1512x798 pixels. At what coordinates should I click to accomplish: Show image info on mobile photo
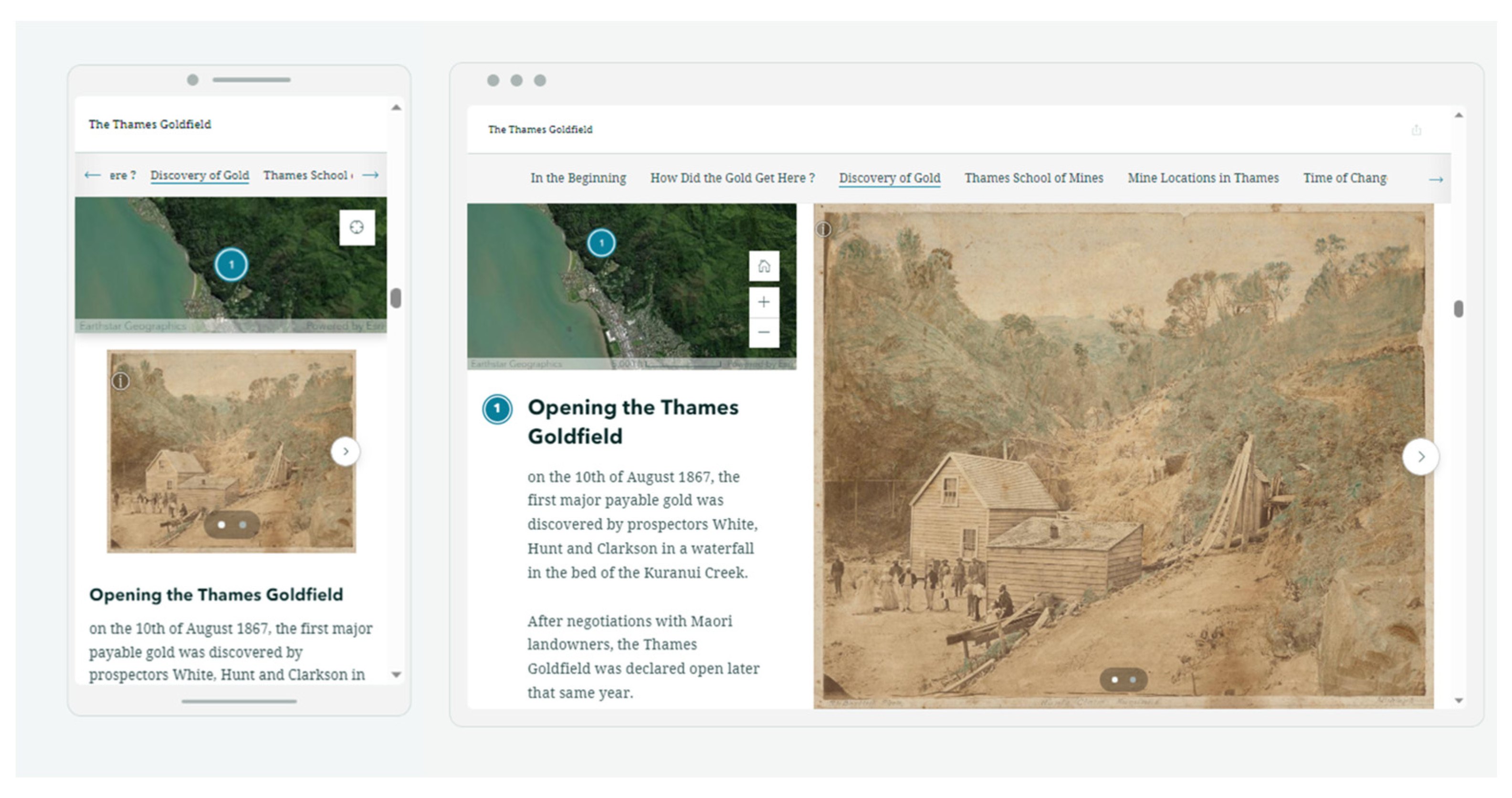click(x=120, y=382)
